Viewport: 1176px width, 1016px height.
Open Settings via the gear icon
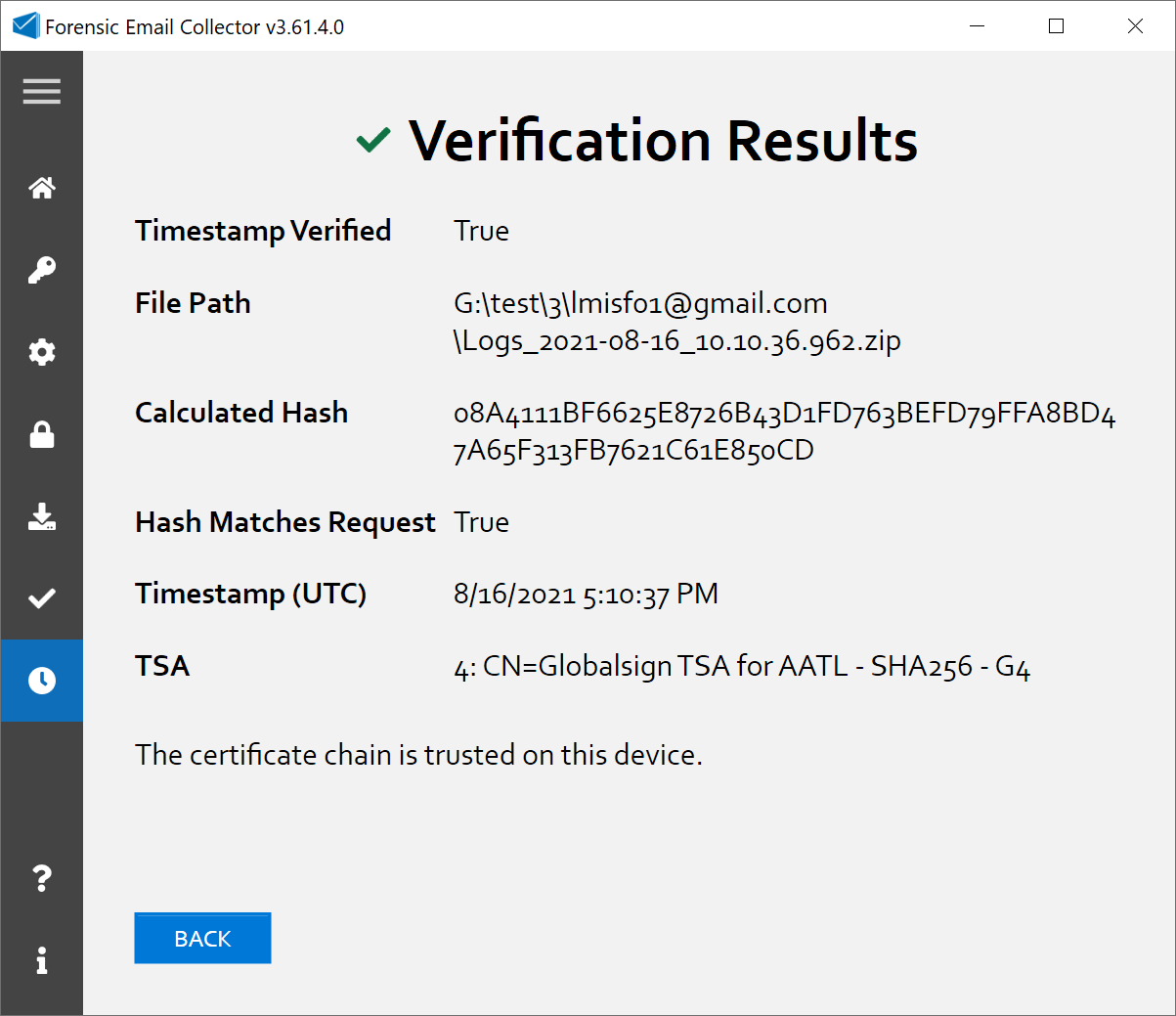point(42,352)
